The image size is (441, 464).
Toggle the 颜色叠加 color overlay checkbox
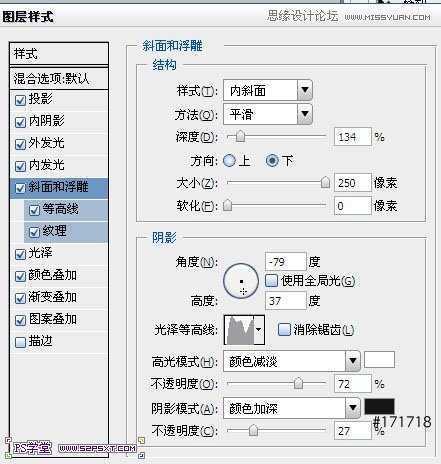20,276
